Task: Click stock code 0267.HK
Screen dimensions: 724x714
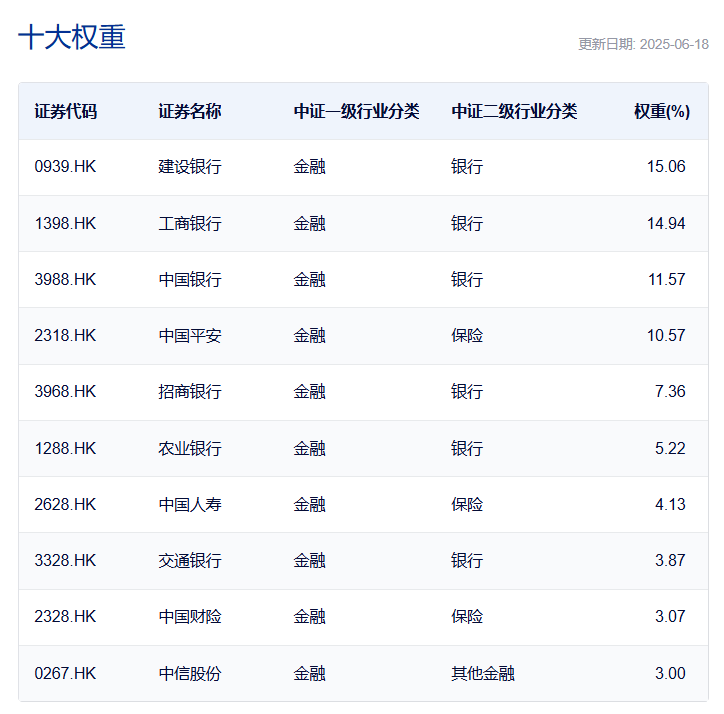Action: pos(65,673)
